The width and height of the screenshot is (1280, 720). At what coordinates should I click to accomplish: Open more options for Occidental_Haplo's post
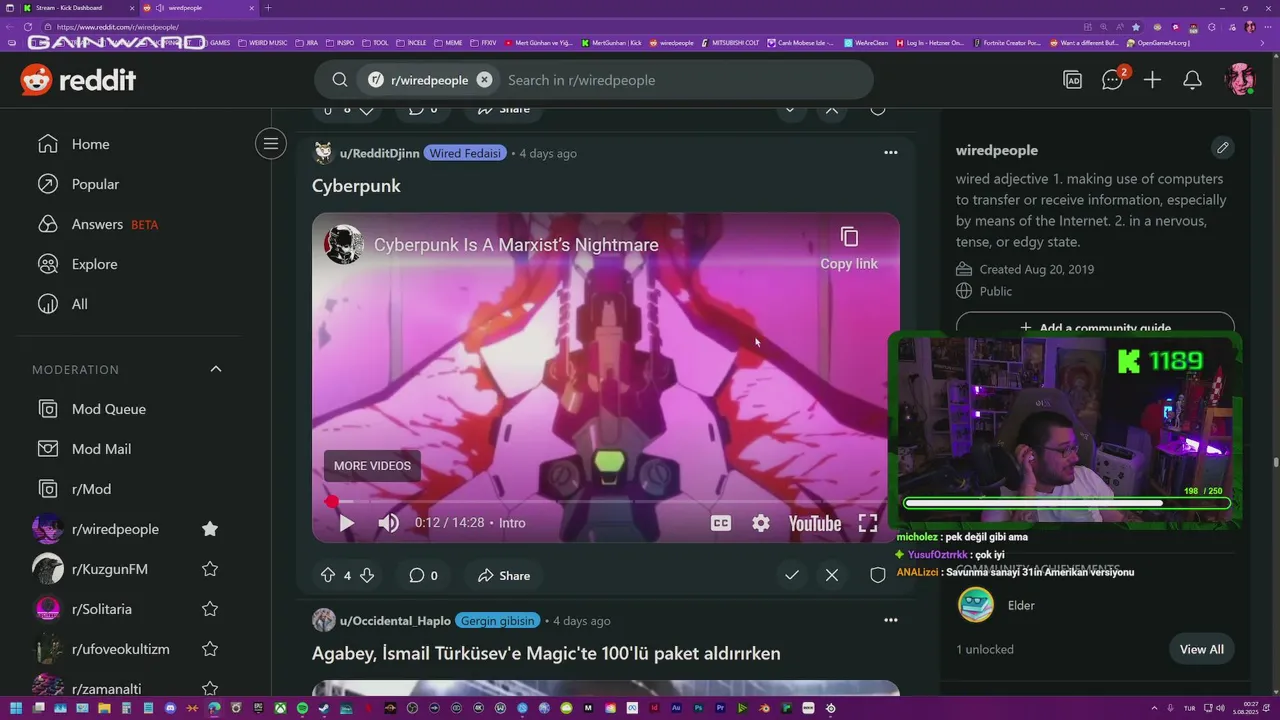pos(890,620)
